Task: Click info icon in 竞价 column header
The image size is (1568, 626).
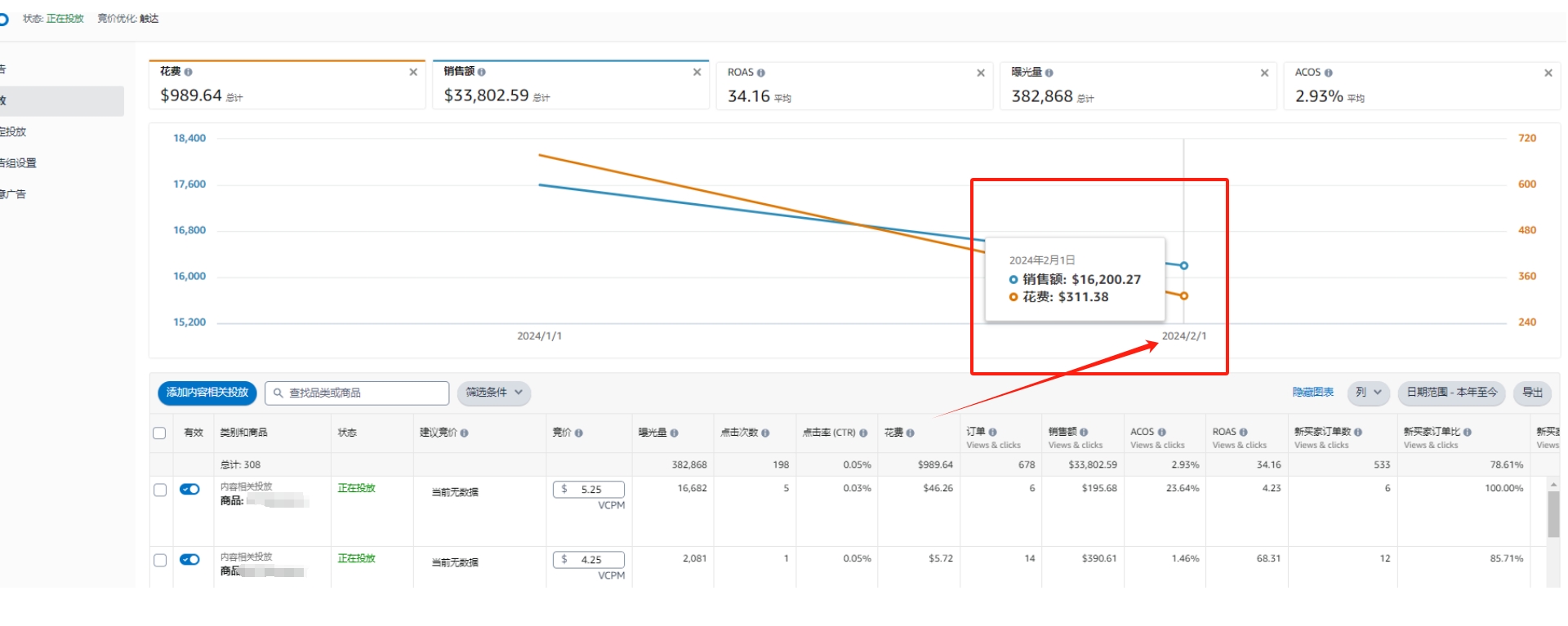Action: click(x=578, y=433)
